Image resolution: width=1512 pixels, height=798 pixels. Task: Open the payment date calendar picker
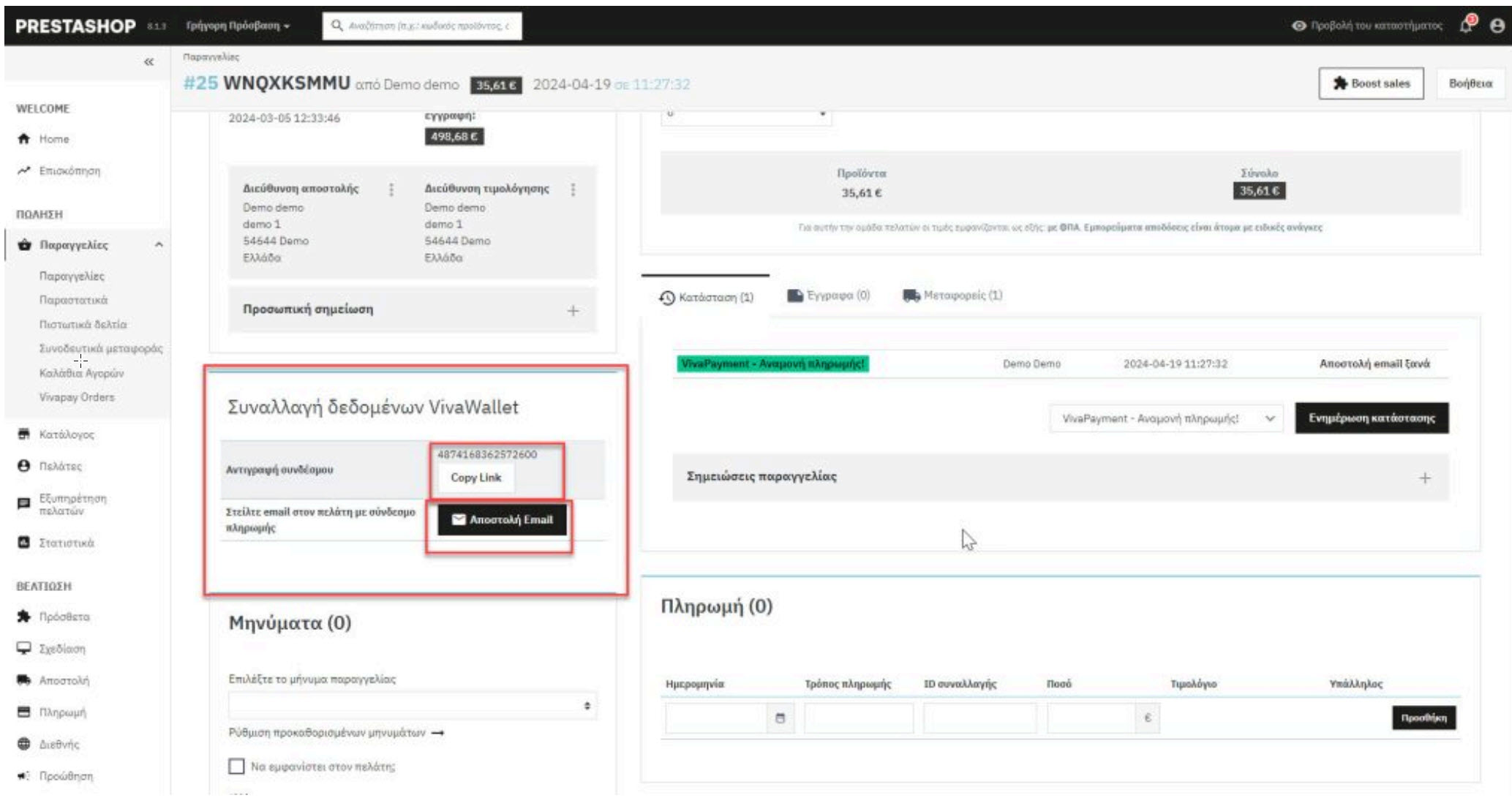coord(780,718)
